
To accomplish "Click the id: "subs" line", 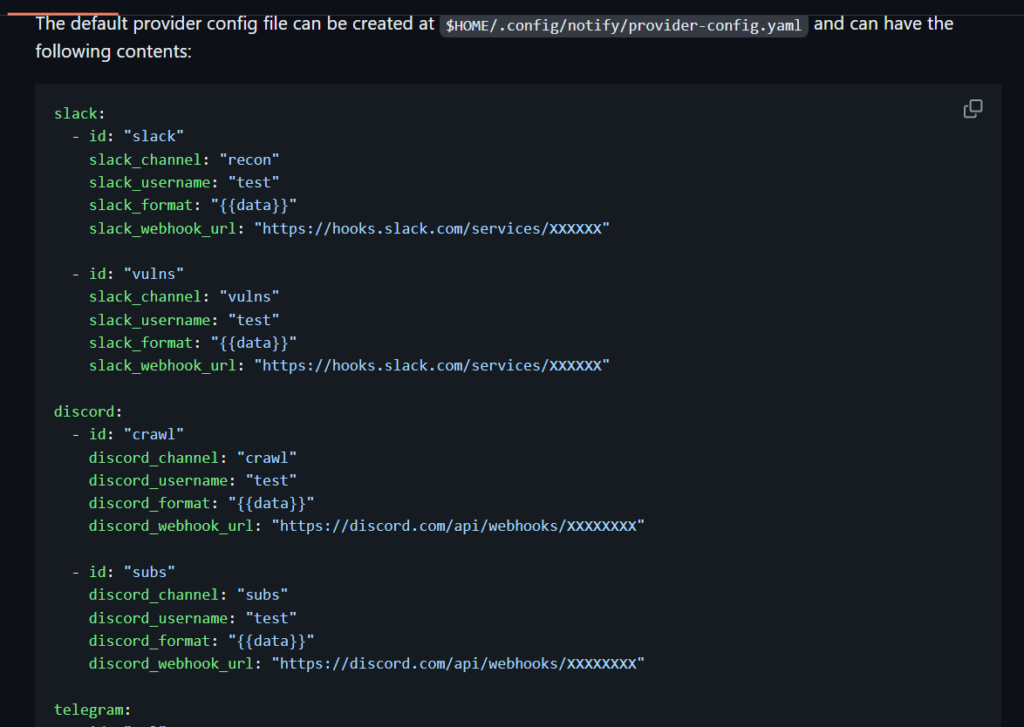I will (x=123, y=572).
